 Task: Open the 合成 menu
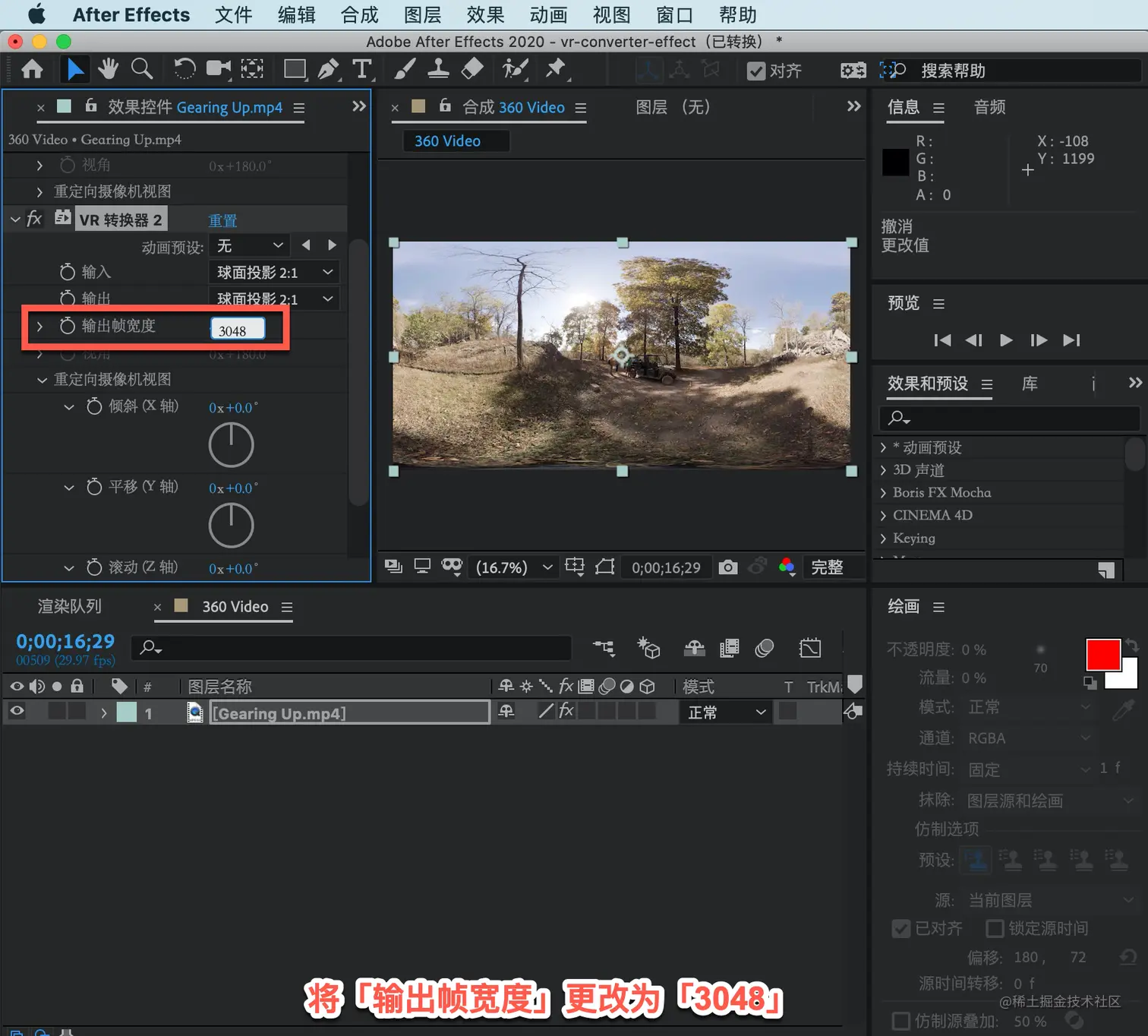(x=359, y=14)
